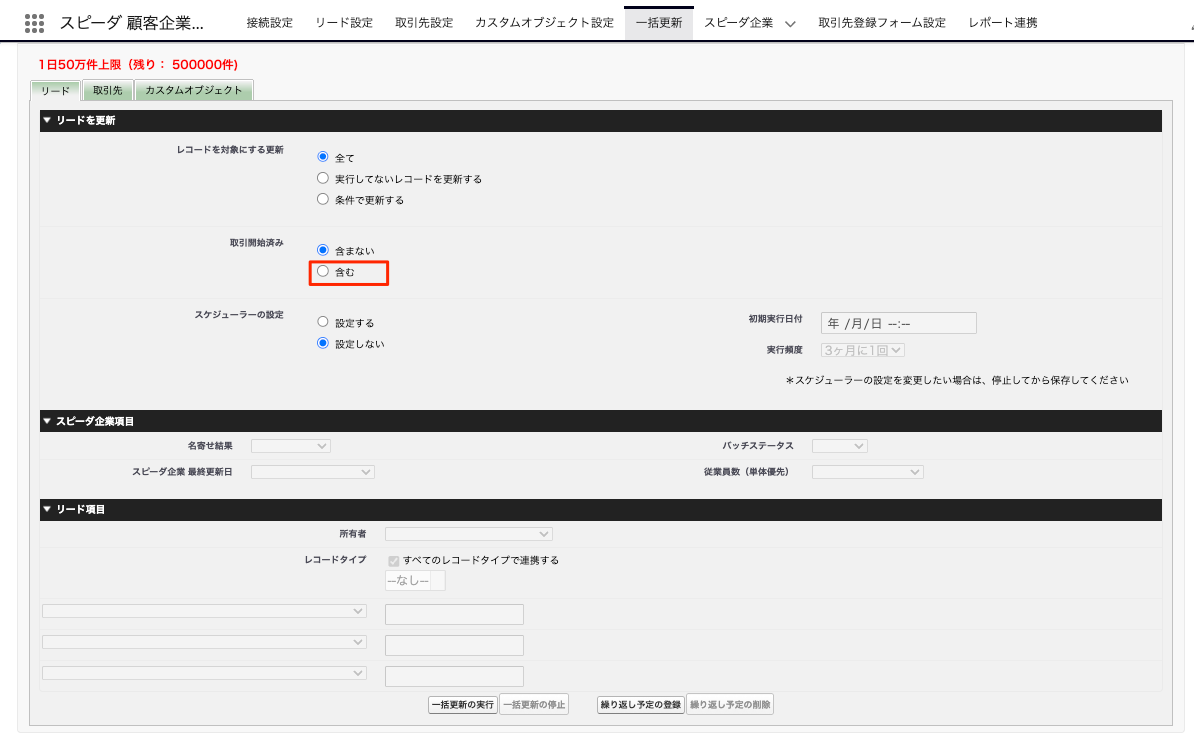Collapse the リード項目 section triangle

pyautogui.click(x=47, y=510)
